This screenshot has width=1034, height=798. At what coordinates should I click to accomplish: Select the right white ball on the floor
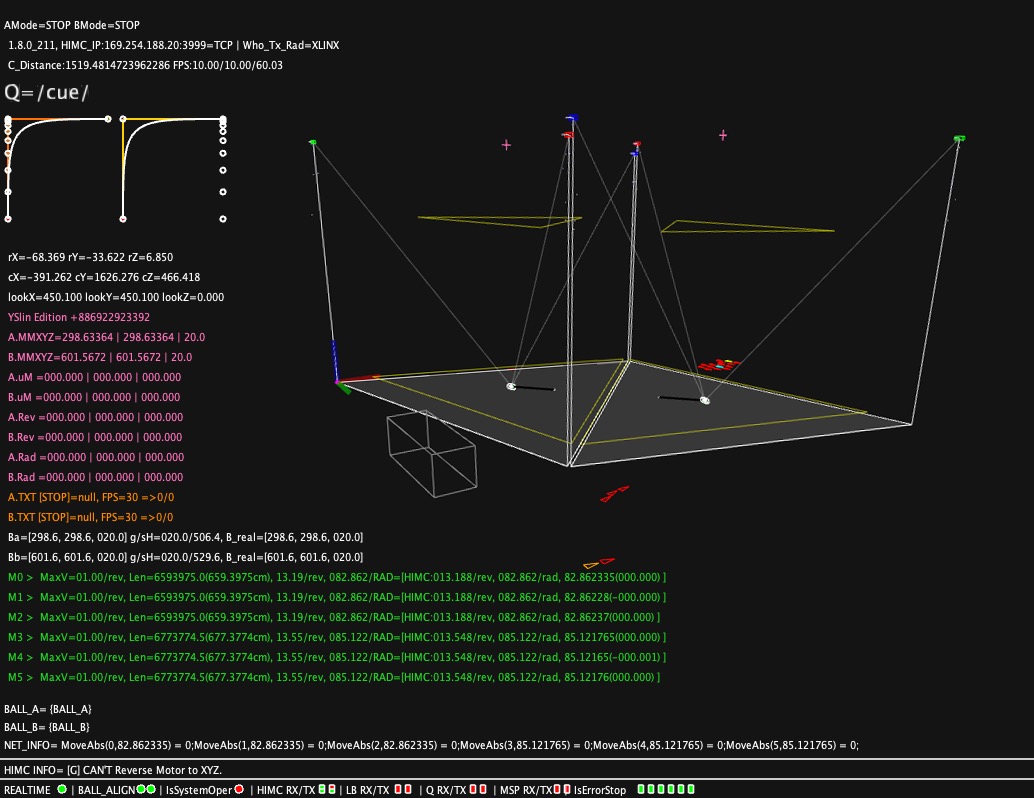705,400
